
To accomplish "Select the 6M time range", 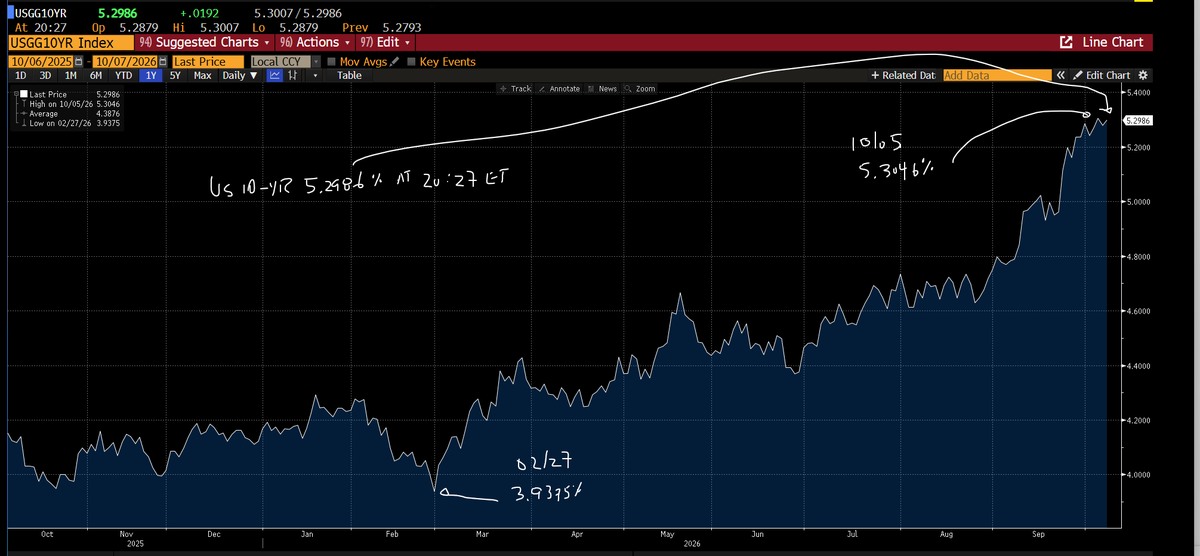I will (x=96, y=75).
